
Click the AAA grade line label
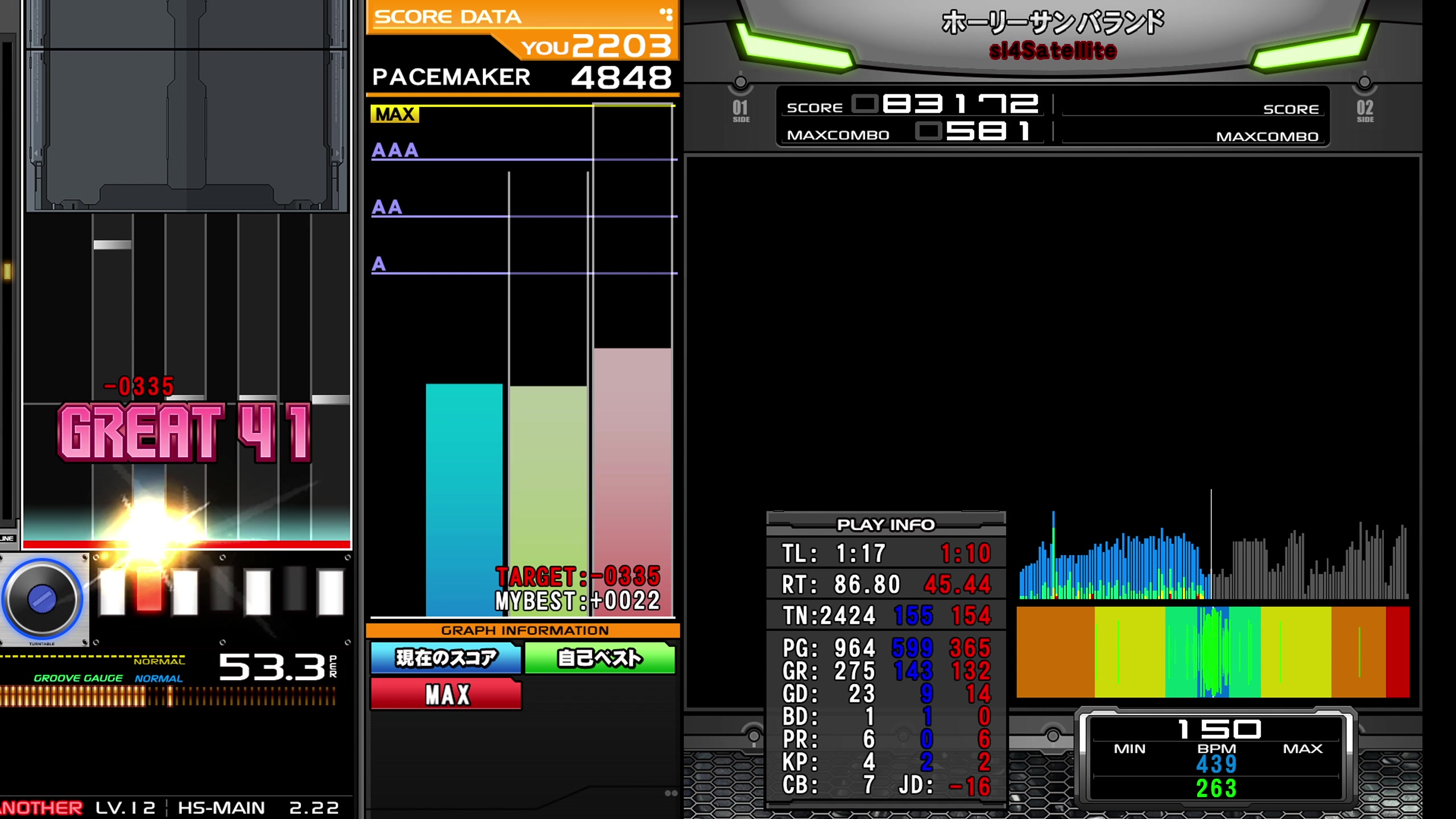coord(395,150)
